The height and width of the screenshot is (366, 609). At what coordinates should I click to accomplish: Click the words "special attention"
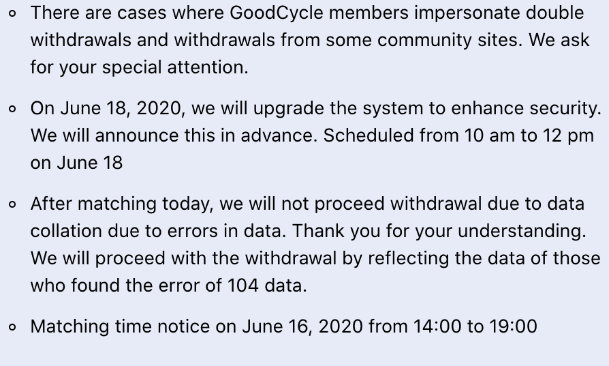click(x=175, y=68)
